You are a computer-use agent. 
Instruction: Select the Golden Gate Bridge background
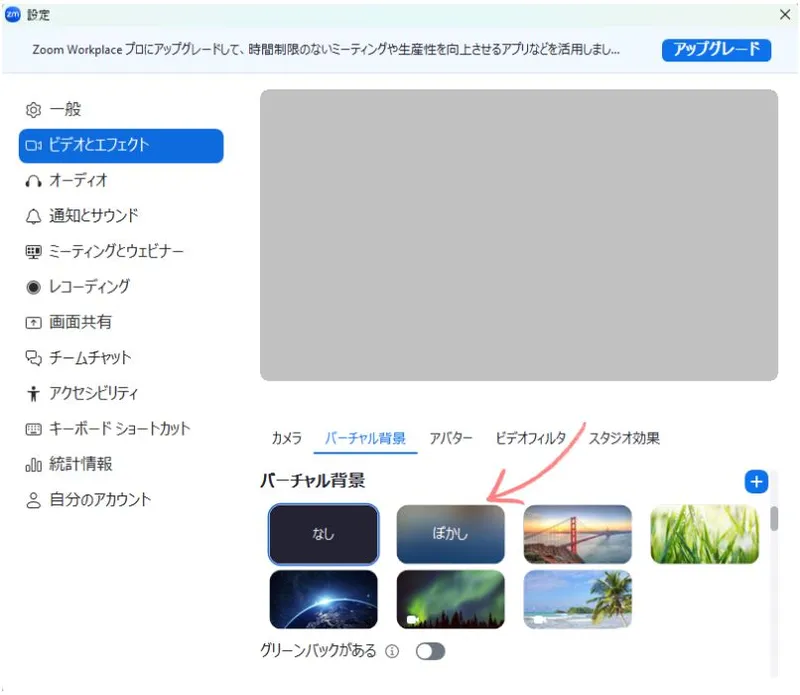[x=577, y=534]
